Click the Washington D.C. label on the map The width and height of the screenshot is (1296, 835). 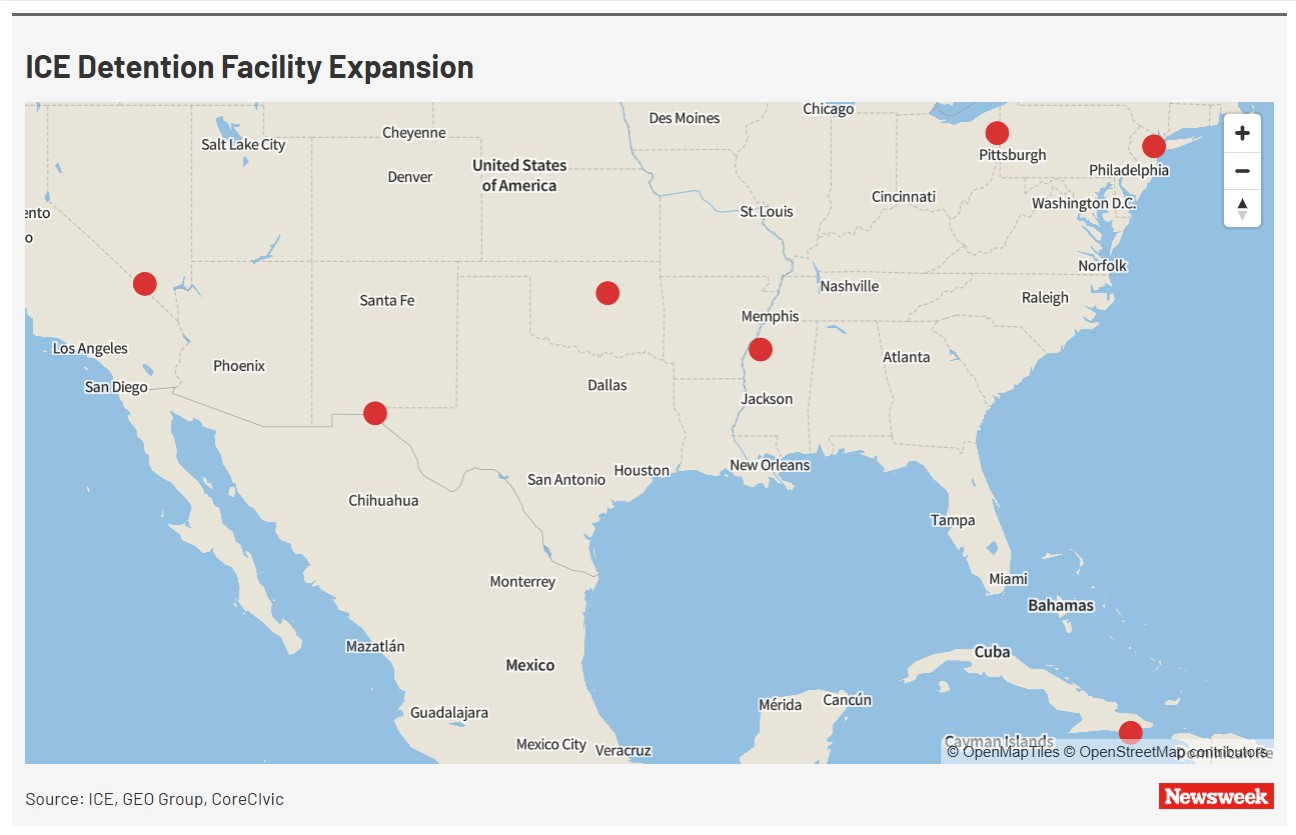coord(1086,202)
